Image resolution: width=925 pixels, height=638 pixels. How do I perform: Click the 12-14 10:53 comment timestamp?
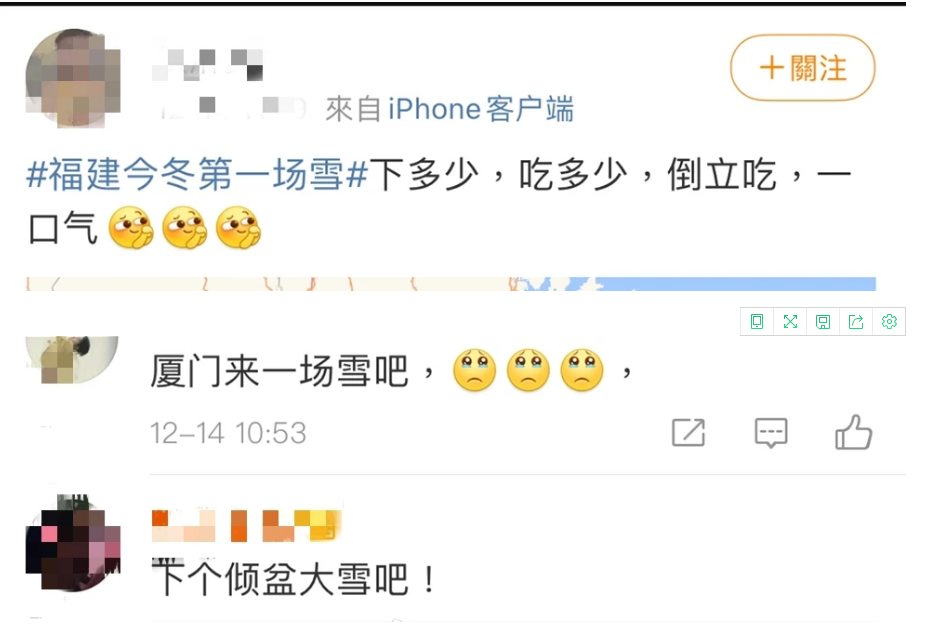click(228, 433)
